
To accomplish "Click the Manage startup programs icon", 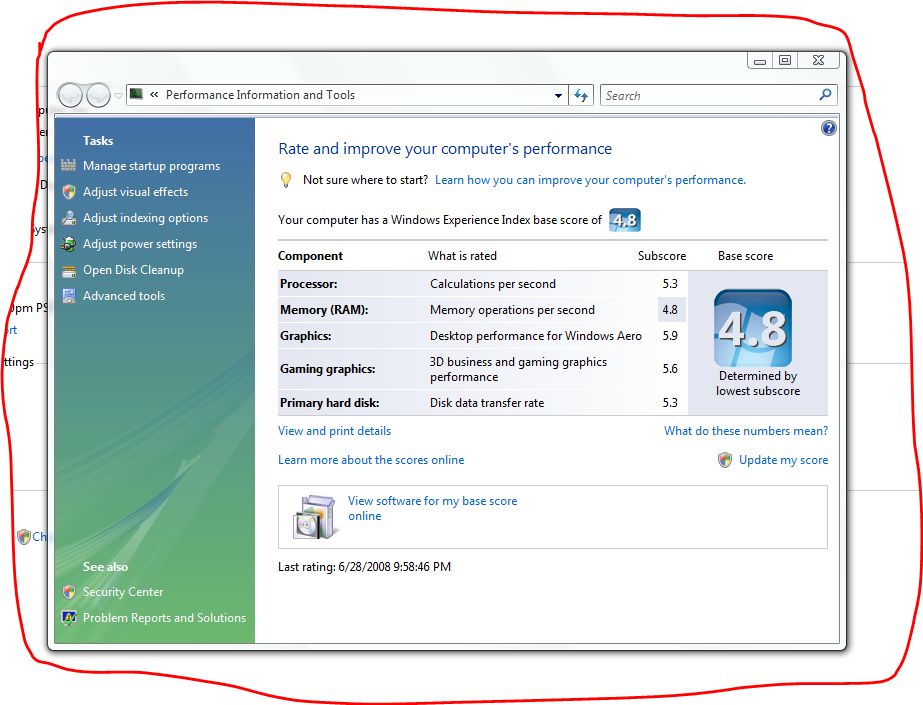I will (x=68, y=165).
